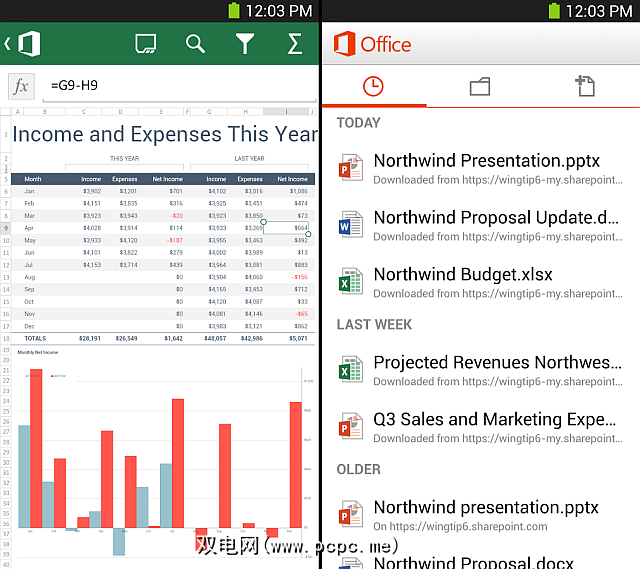Open the New document tab
The width and height of the screenshot is (640, 569).
pos(585,87)
